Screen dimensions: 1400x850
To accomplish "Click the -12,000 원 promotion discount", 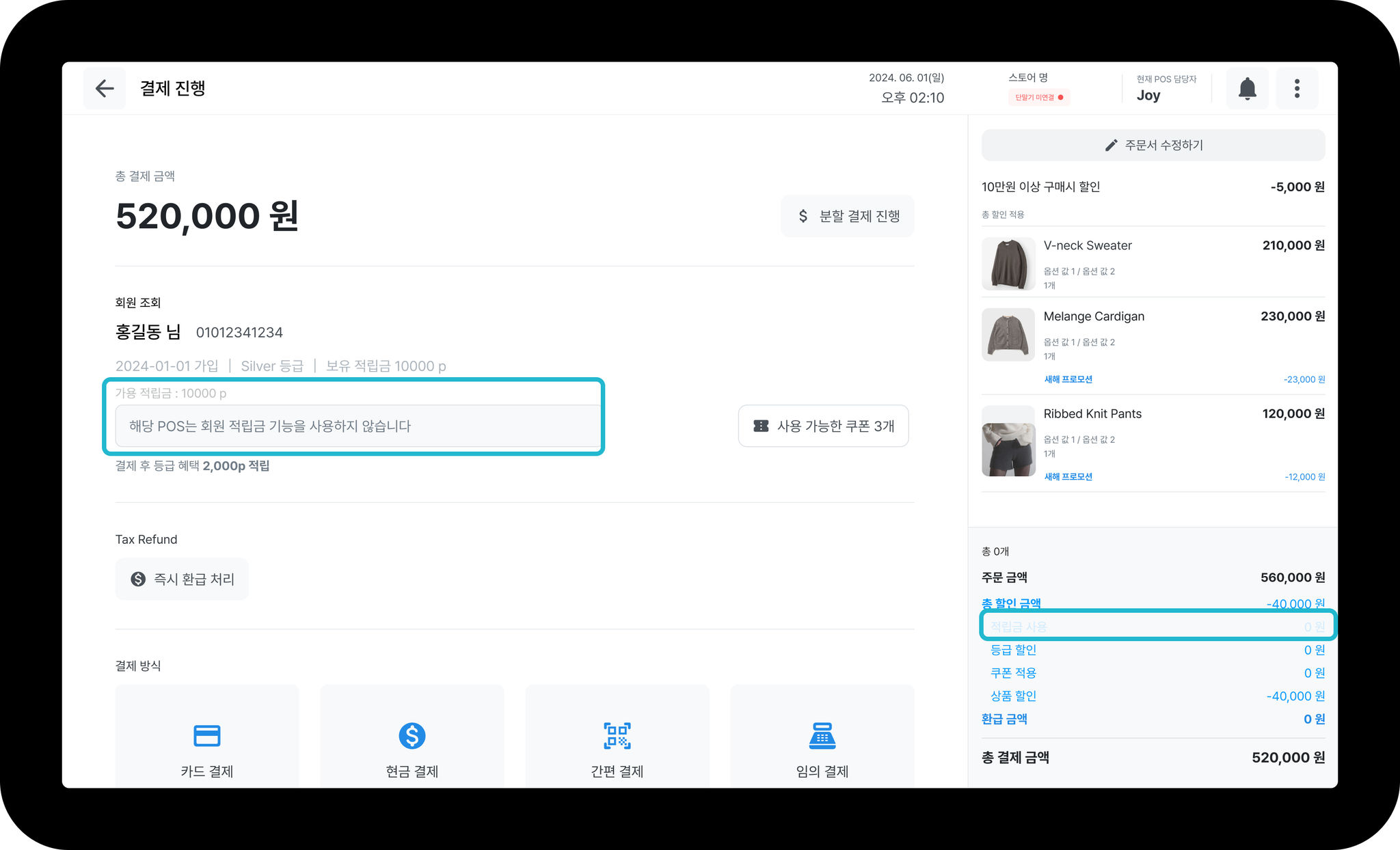I will [1304, 477].
